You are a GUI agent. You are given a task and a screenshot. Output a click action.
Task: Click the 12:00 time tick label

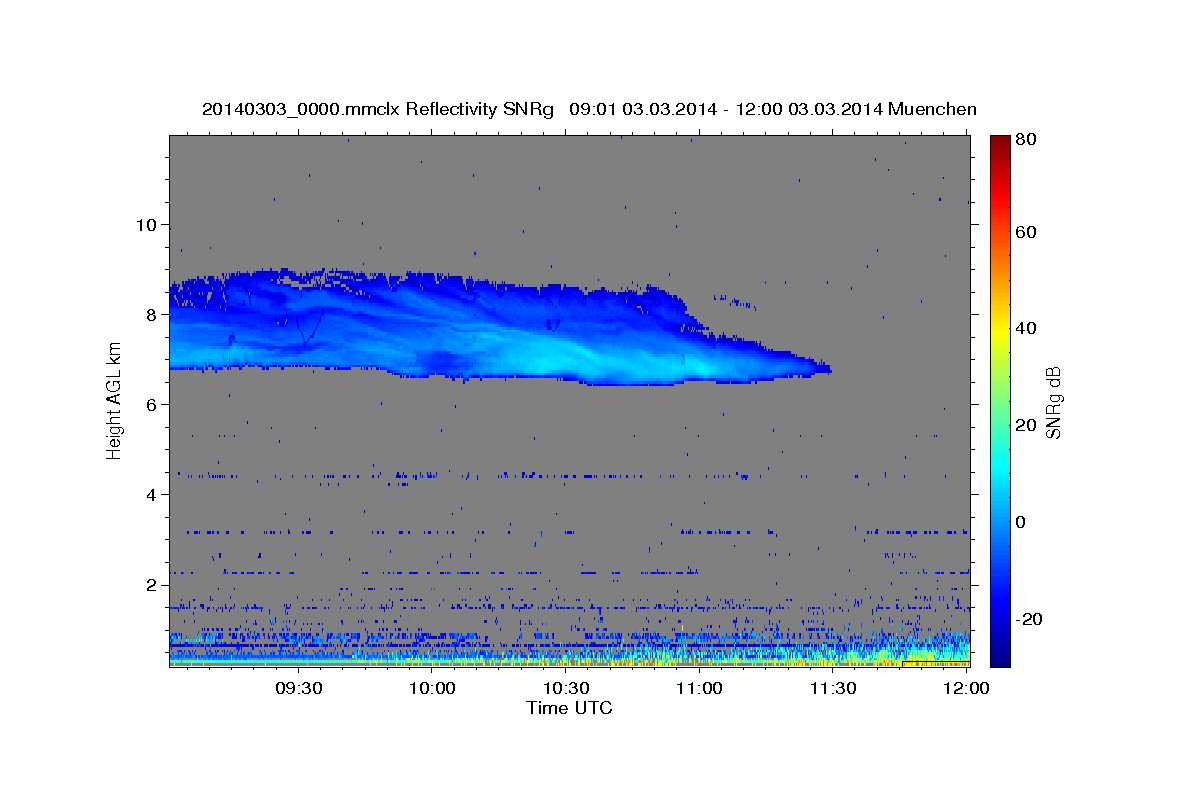coord(966,689)
